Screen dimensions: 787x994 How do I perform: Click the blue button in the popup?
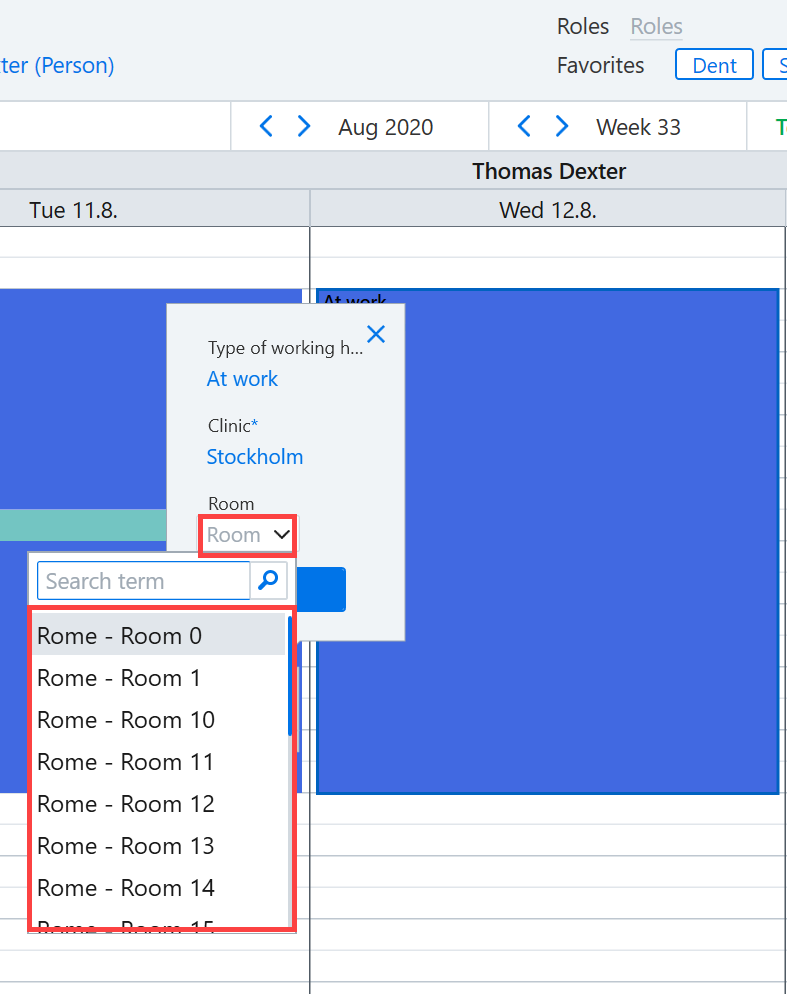322,590
